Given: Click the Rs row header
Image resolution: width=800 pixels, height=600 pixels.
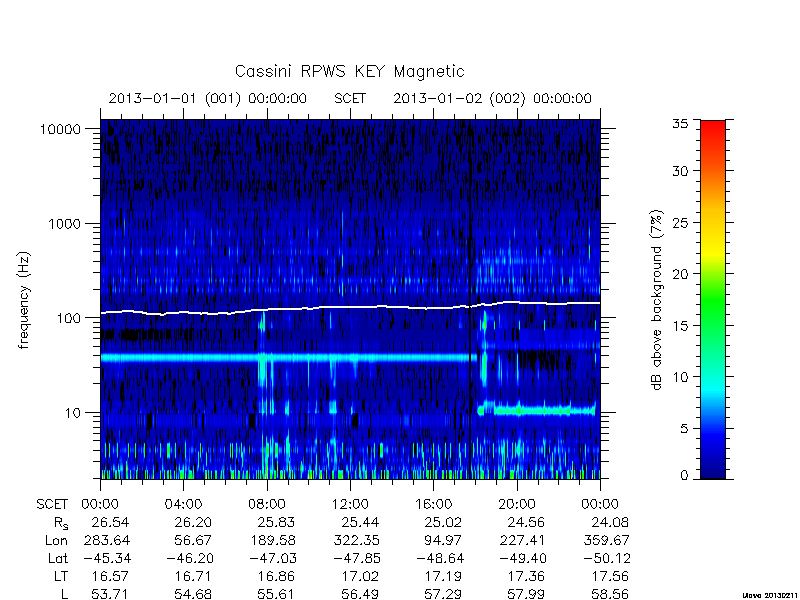Looking at the screenshot, I should [61, 523].
